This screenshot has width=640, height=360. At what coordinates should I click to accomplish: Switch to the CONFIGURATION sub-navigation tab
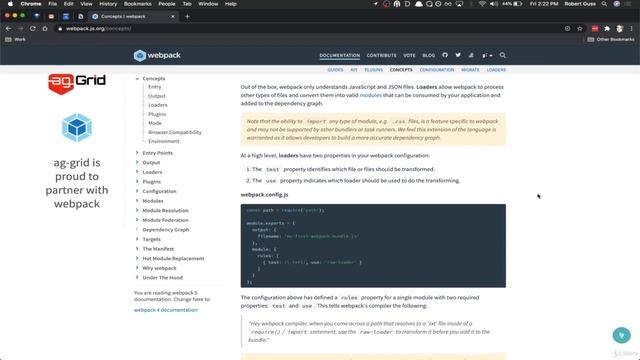(x=437, y=70)
